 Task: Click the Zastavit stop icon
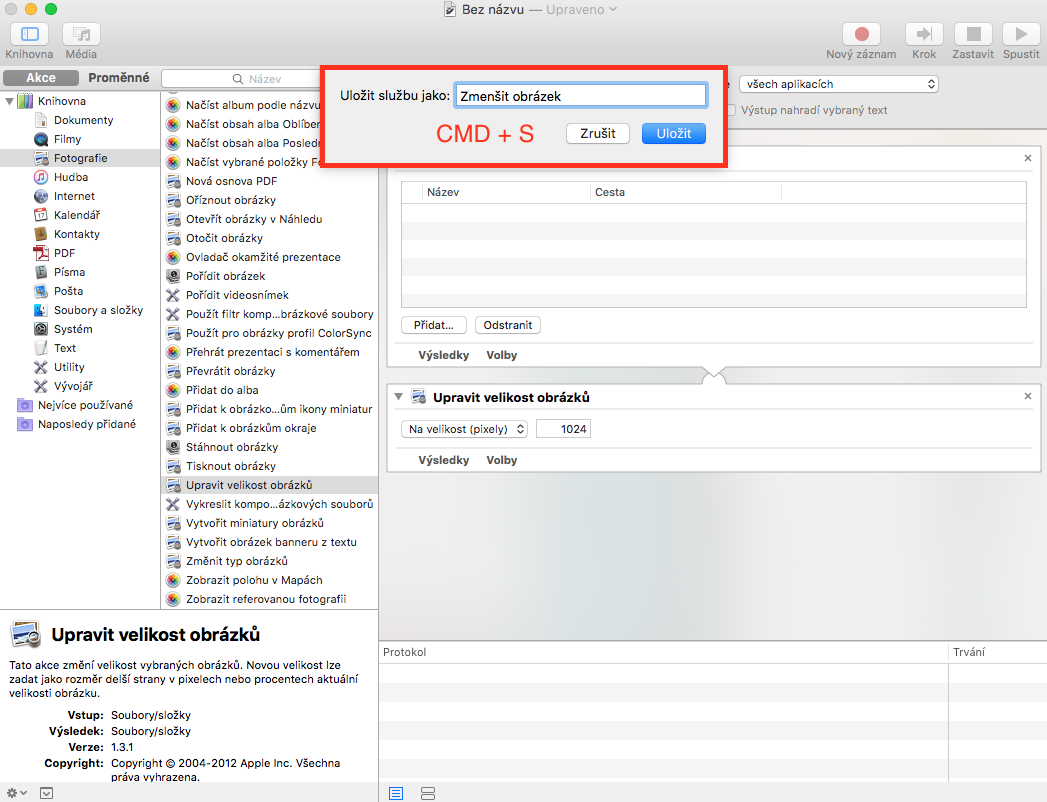coord(973,34)
